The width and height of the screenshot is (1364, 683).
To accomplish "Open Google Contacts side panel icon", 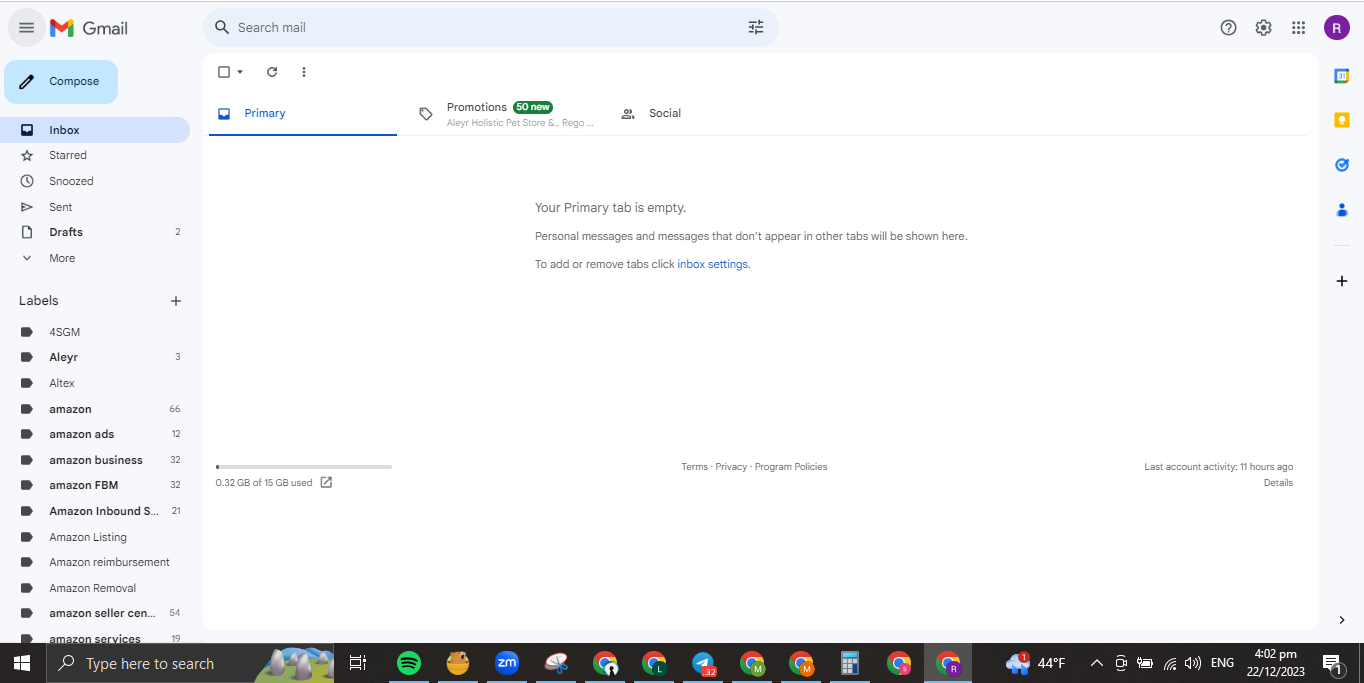I will (1342, 210).
